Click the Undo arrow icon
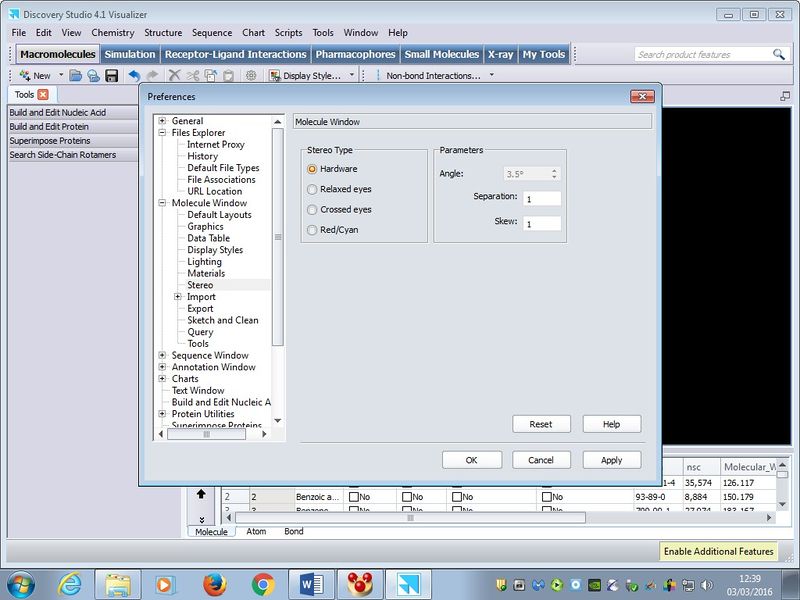 point(134,75)
